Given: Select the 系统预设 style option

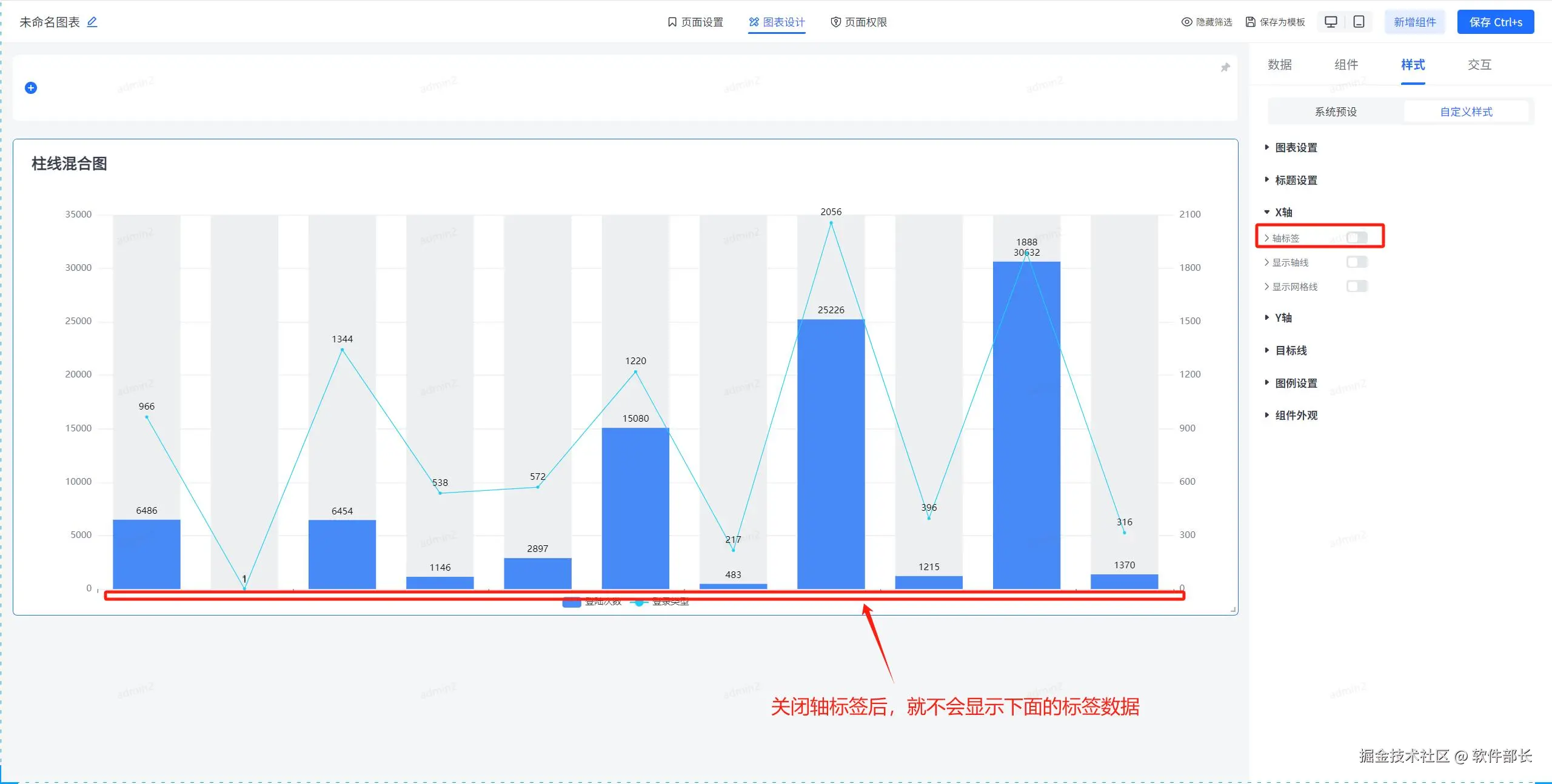Looking at the screenshot, I should (1336, 111).
